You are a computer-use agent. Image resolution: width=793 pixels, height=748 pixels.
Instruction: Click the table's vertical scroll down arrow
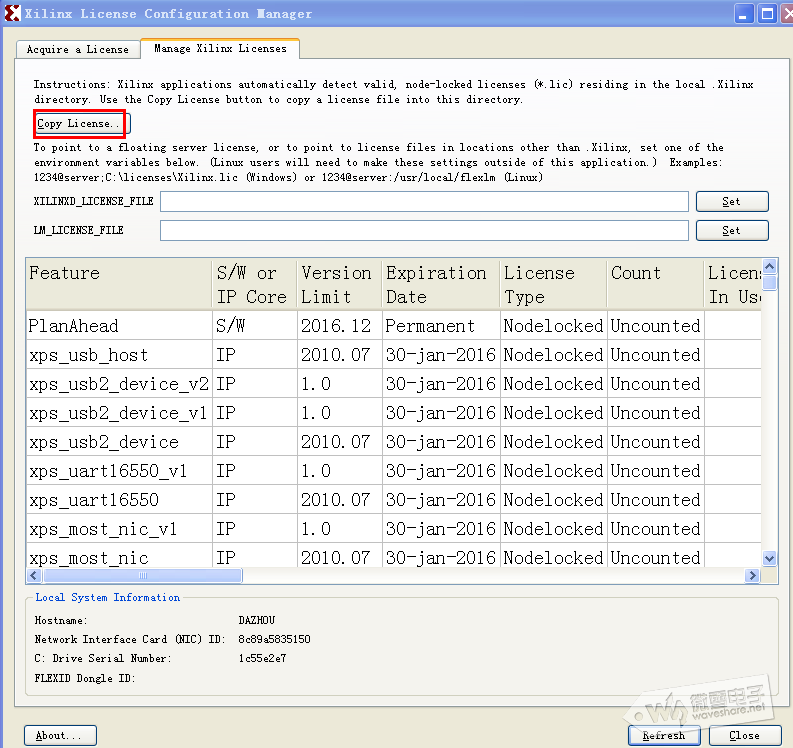coord(770,558)
